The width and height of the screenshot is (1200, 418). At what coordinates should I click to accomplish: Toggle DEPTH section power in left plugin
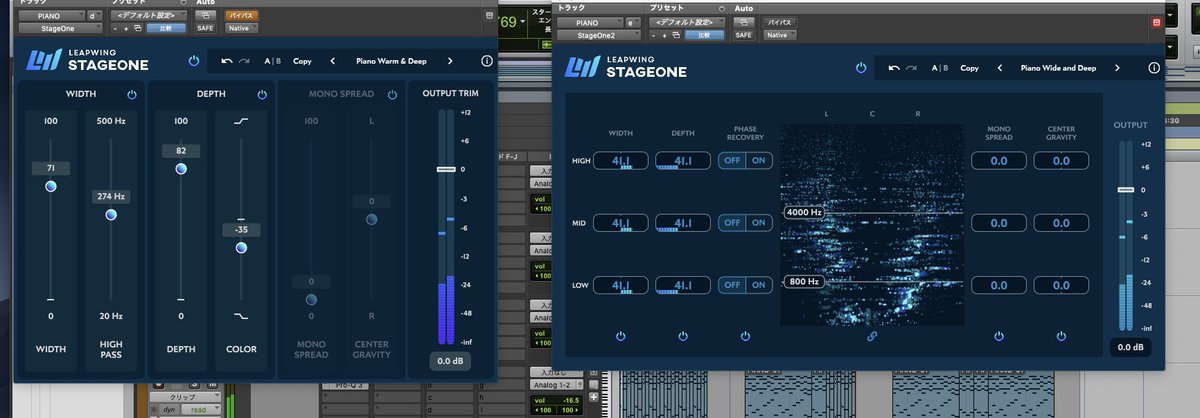point(262,94)
